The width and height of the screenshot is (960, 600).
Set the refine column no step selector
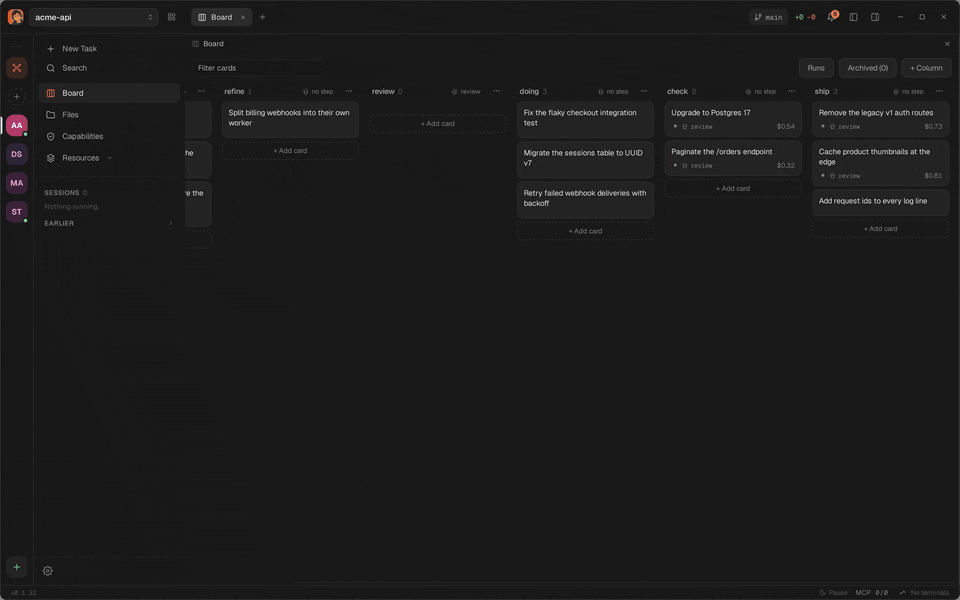tap(318, 91)
